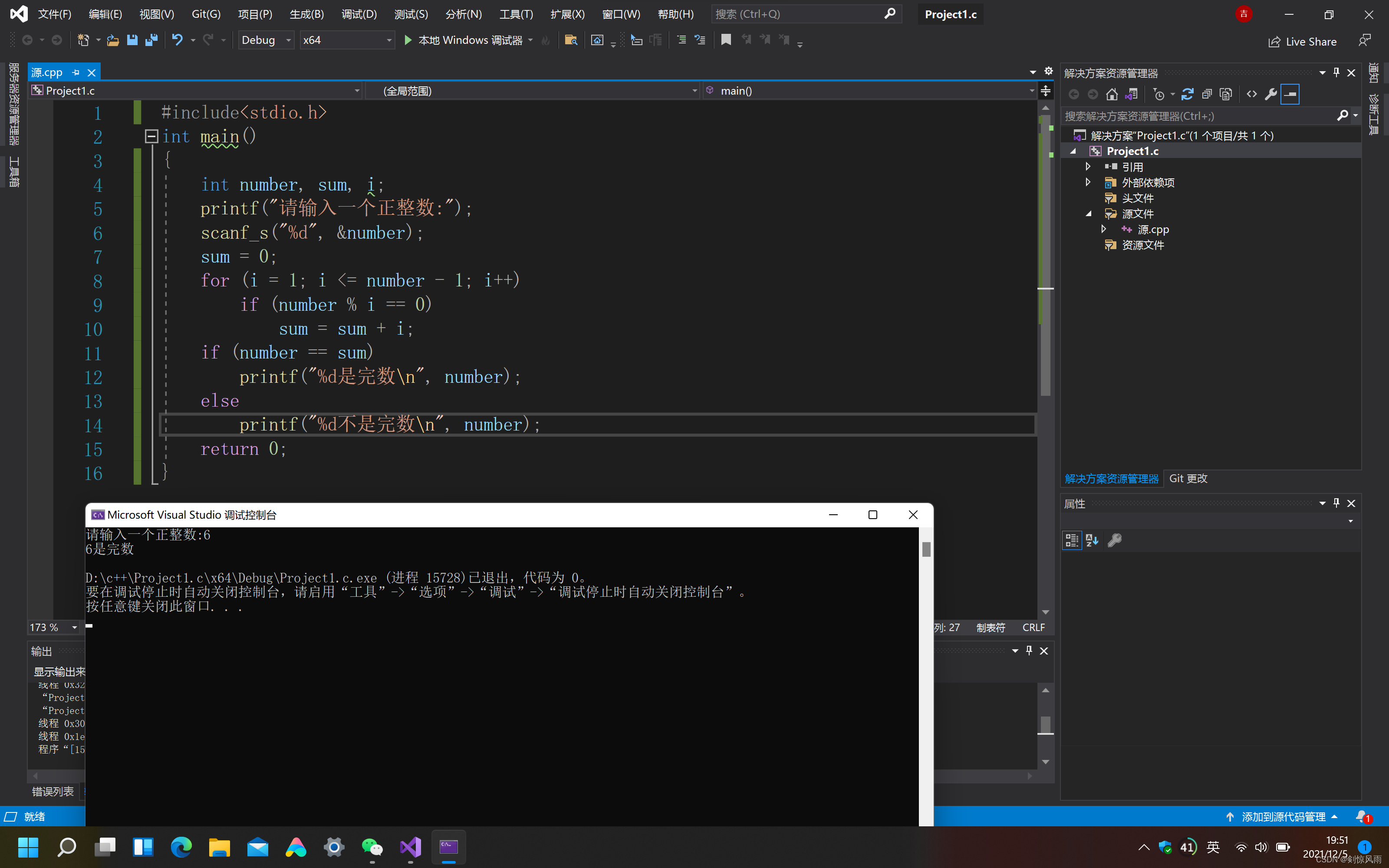Click Home icon in Solution Explorer toolbar
This screenshot has width=1389, height=868.
pyautogui.click(x=1112, y=94)
